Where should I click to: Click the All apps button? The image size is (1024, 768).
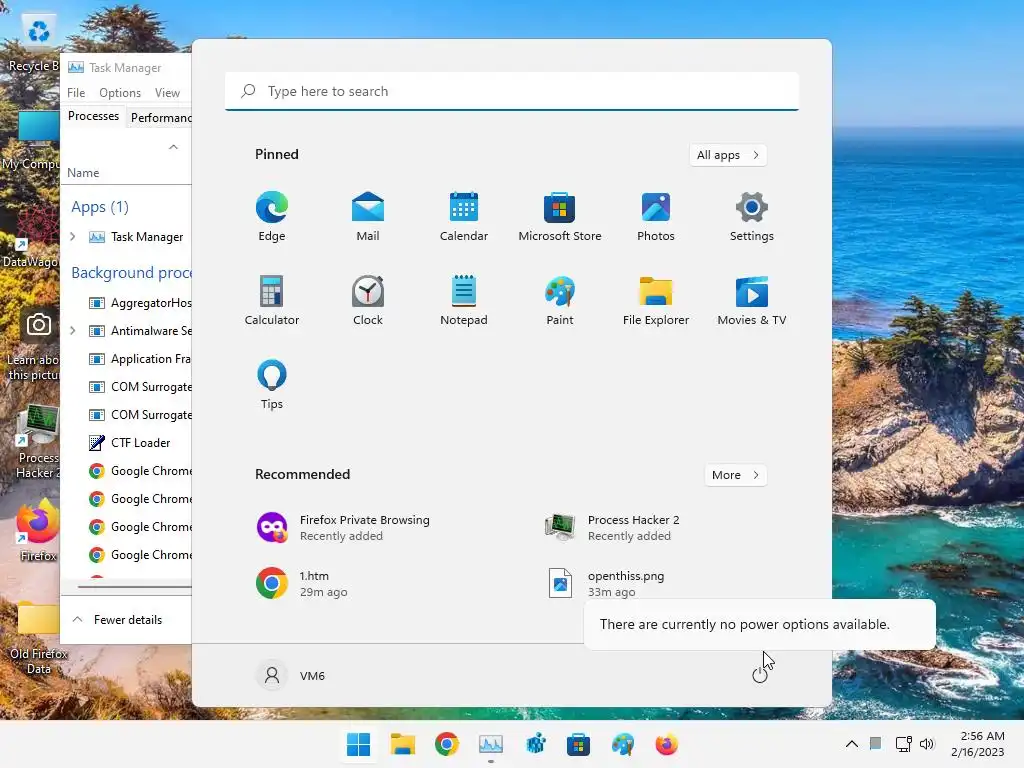pyautogui.click(x=728, y=155)
